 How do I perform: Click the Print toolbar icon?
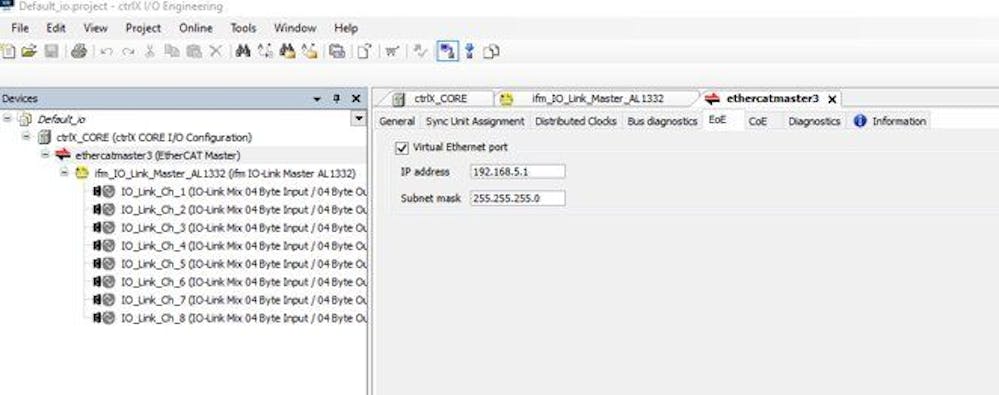(x=78, y=52)
